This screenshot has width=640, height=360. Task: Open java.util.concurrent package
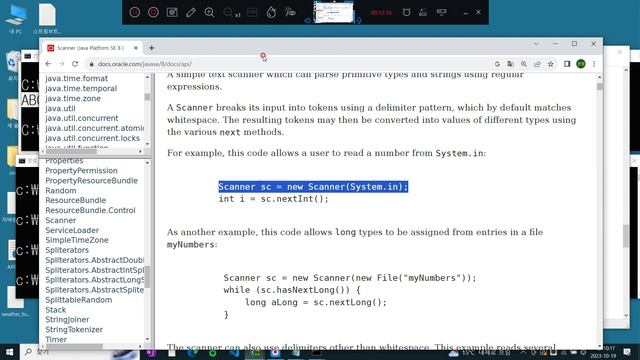[x=82, y=118]
